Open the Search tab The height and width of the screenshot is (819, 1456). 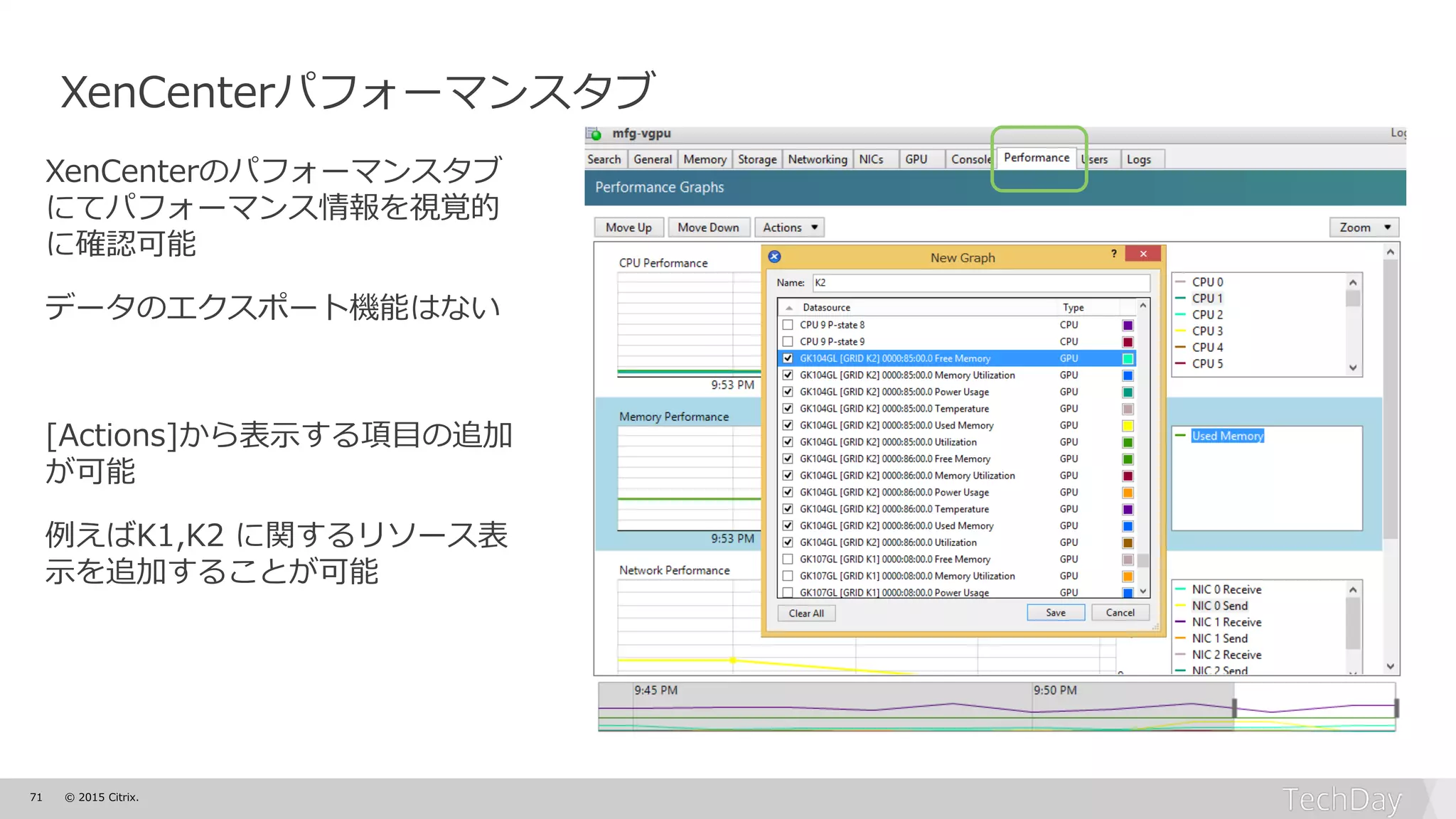tap(604, 159)
